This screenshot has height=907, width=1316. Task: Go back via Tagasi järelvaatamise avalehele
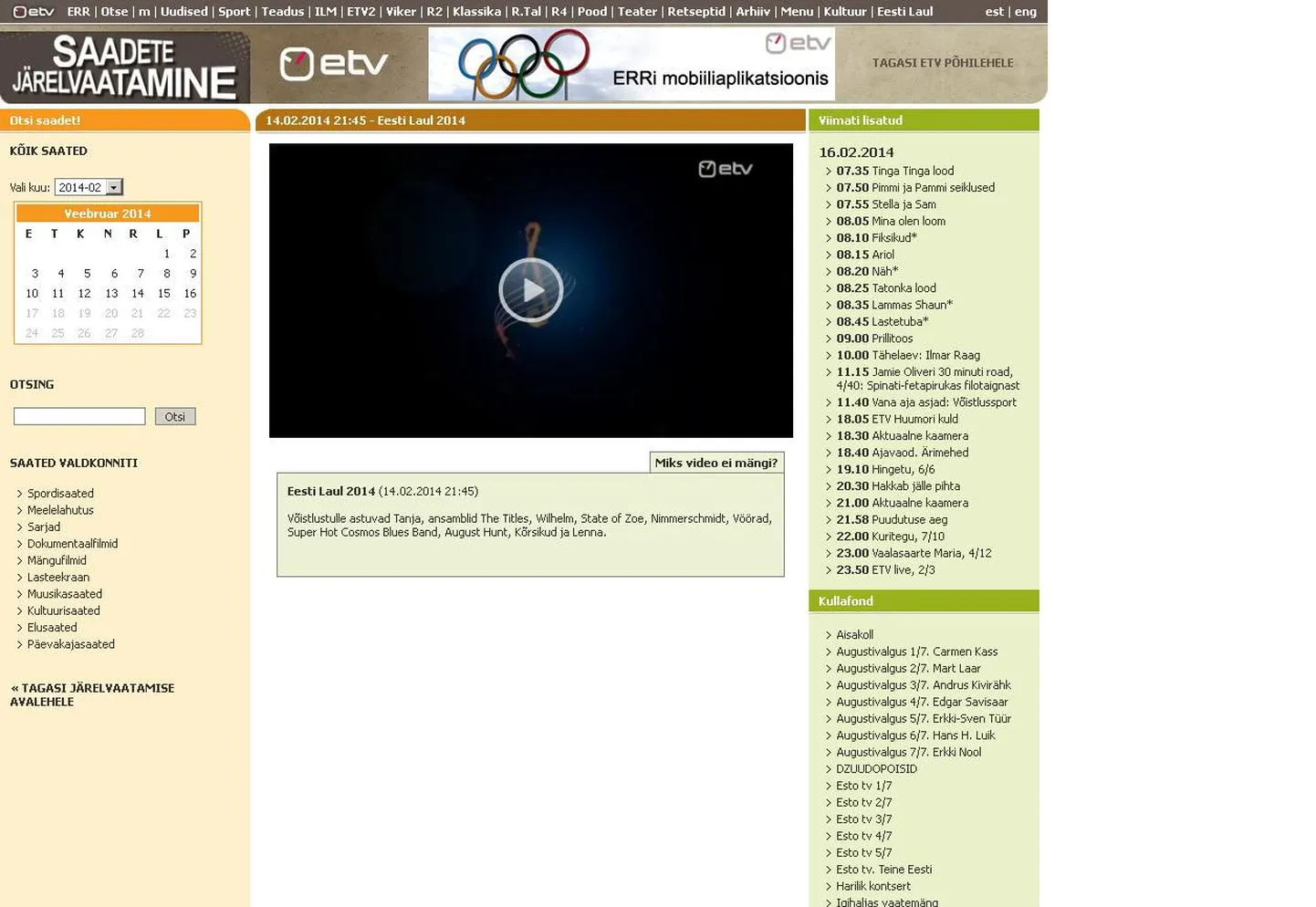[92, 695]
